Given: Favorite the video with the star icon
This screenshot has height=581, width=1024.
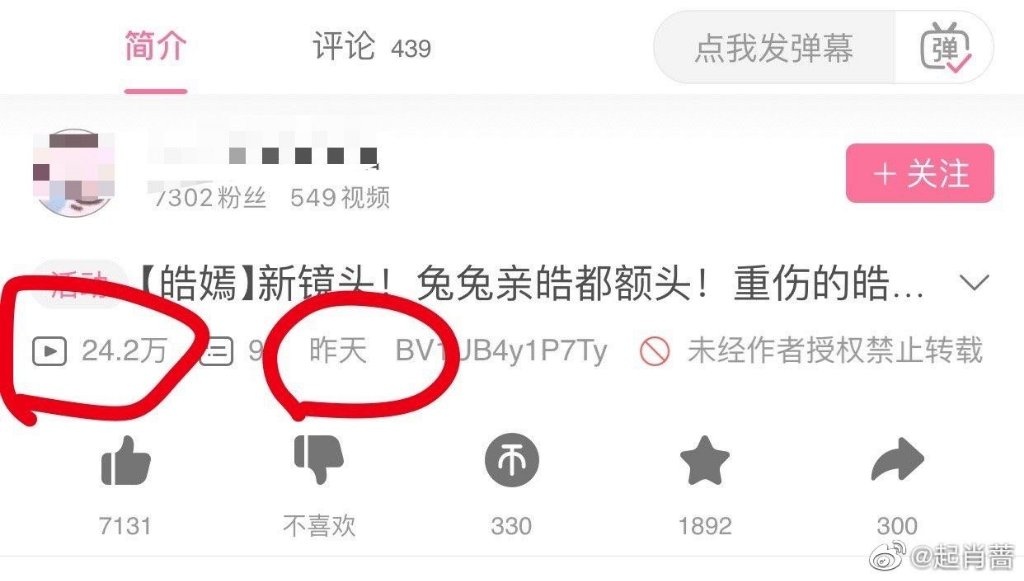Looking at the screenshot, I should [705, 460].
